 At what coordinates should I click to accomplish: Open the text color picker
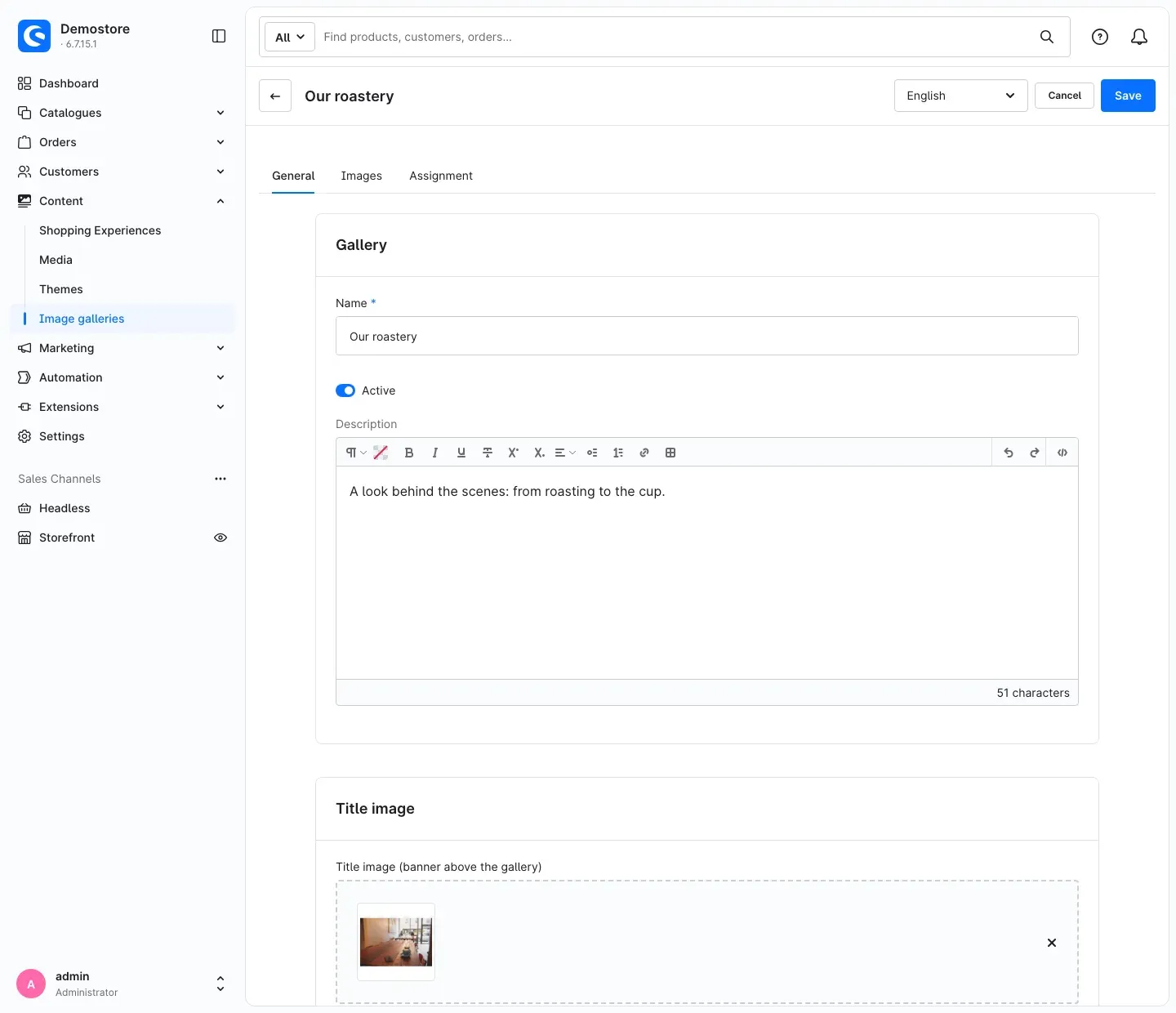(x=381, y=453)
